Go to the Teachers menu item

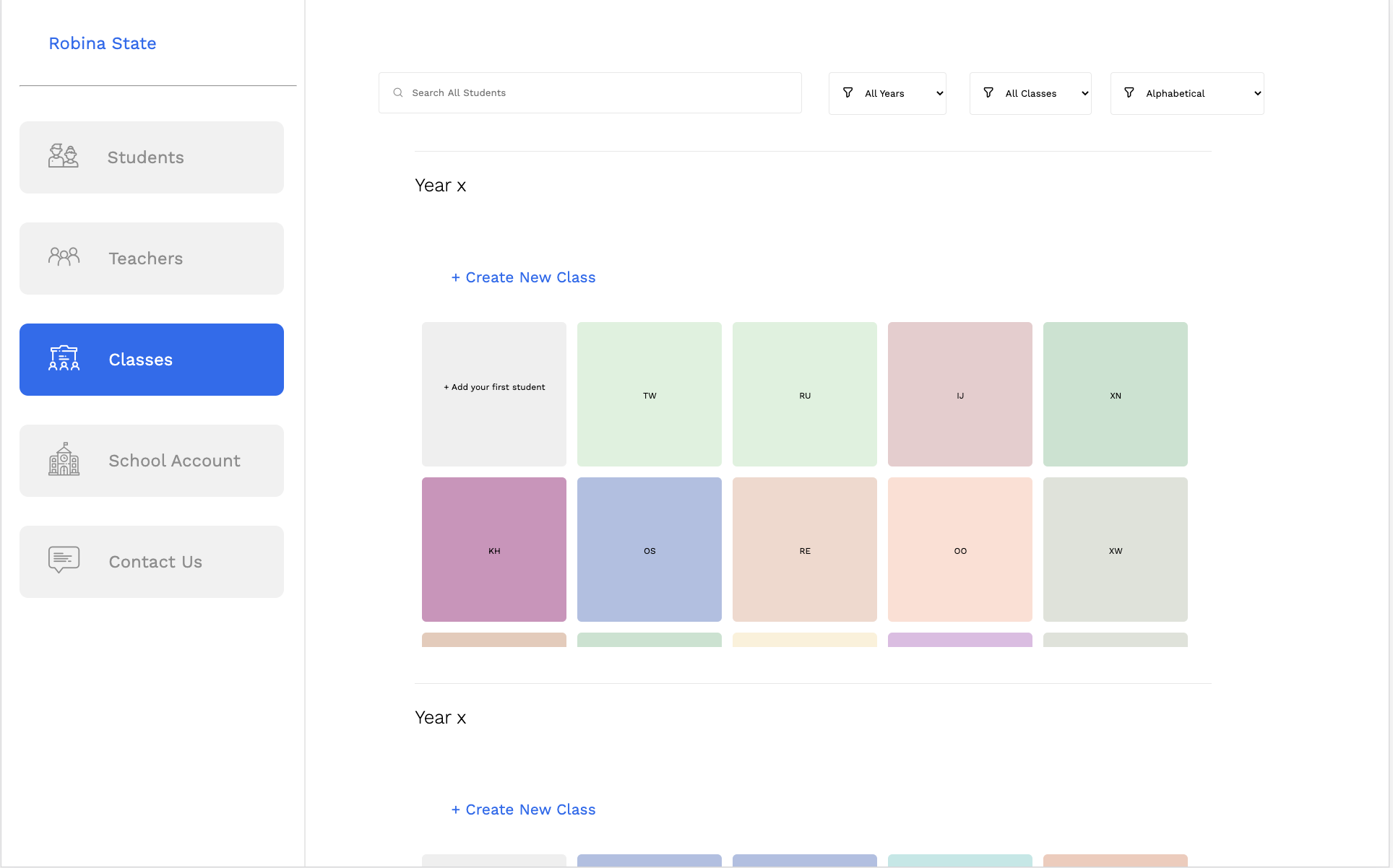(x=152, y=259)
